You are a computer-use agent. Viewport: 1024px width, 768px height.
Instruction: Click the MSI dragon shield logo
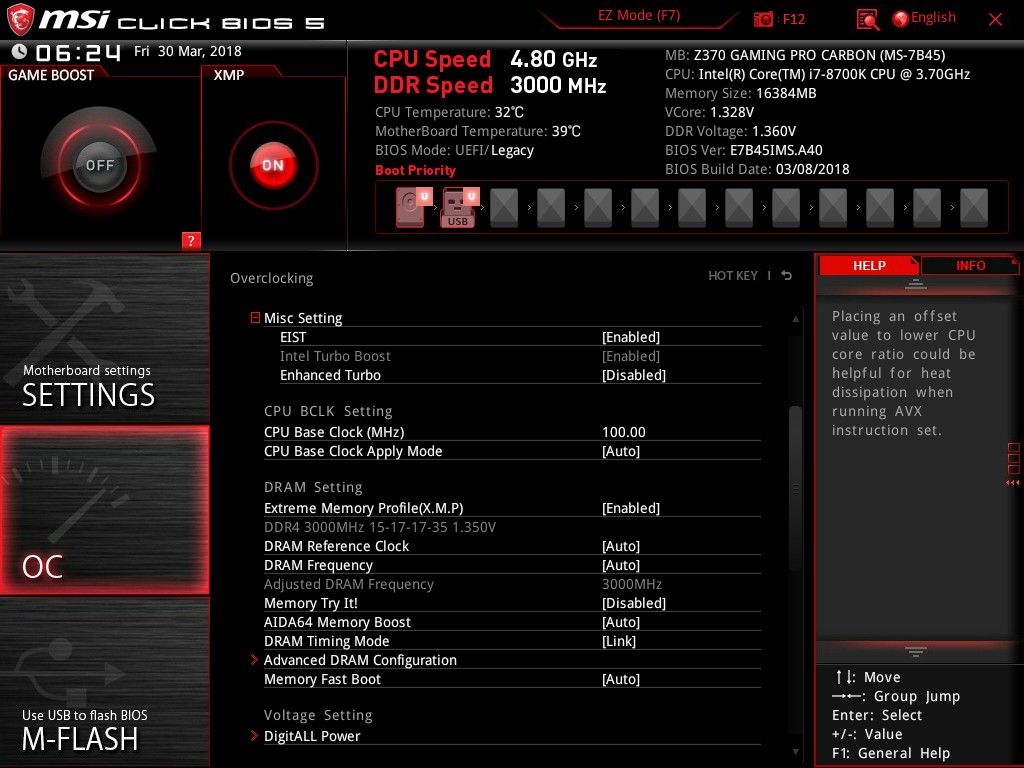(x=20, y=20)
